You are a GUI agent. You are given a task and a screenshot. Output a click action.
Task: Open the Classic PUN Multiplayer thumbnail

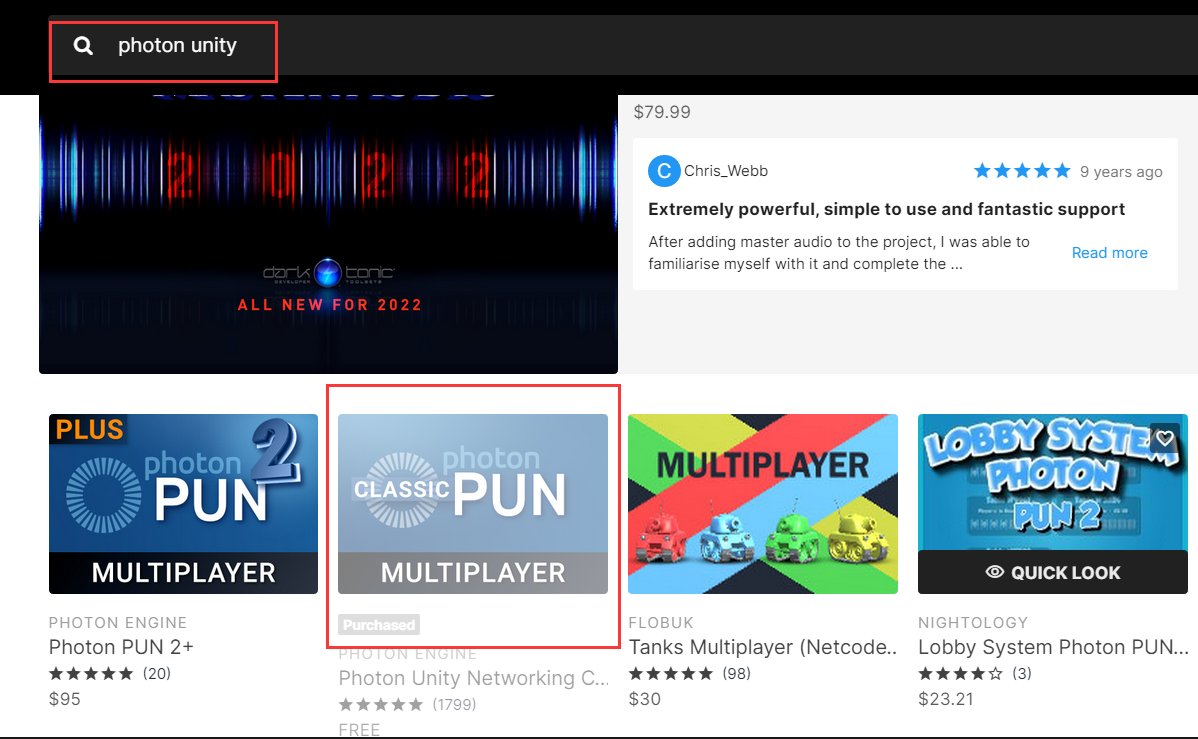[x=473, y=504]
